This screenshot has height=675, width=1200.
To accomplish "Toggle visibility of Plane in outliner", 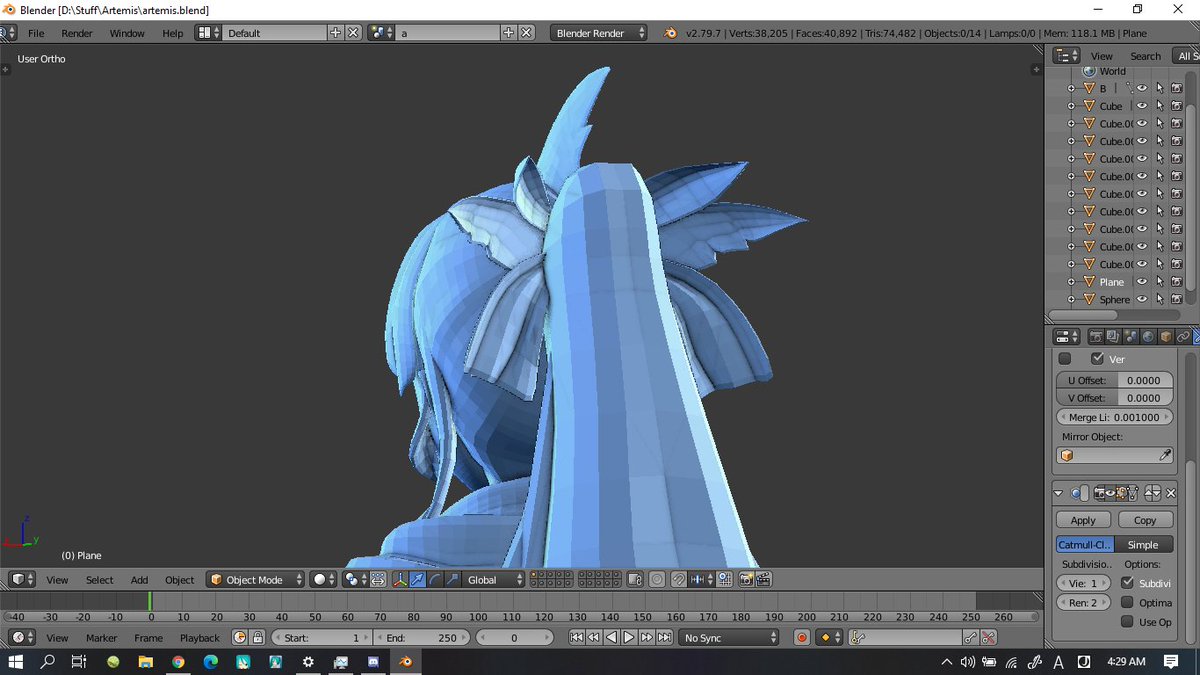I will [x=1141, y=282].
